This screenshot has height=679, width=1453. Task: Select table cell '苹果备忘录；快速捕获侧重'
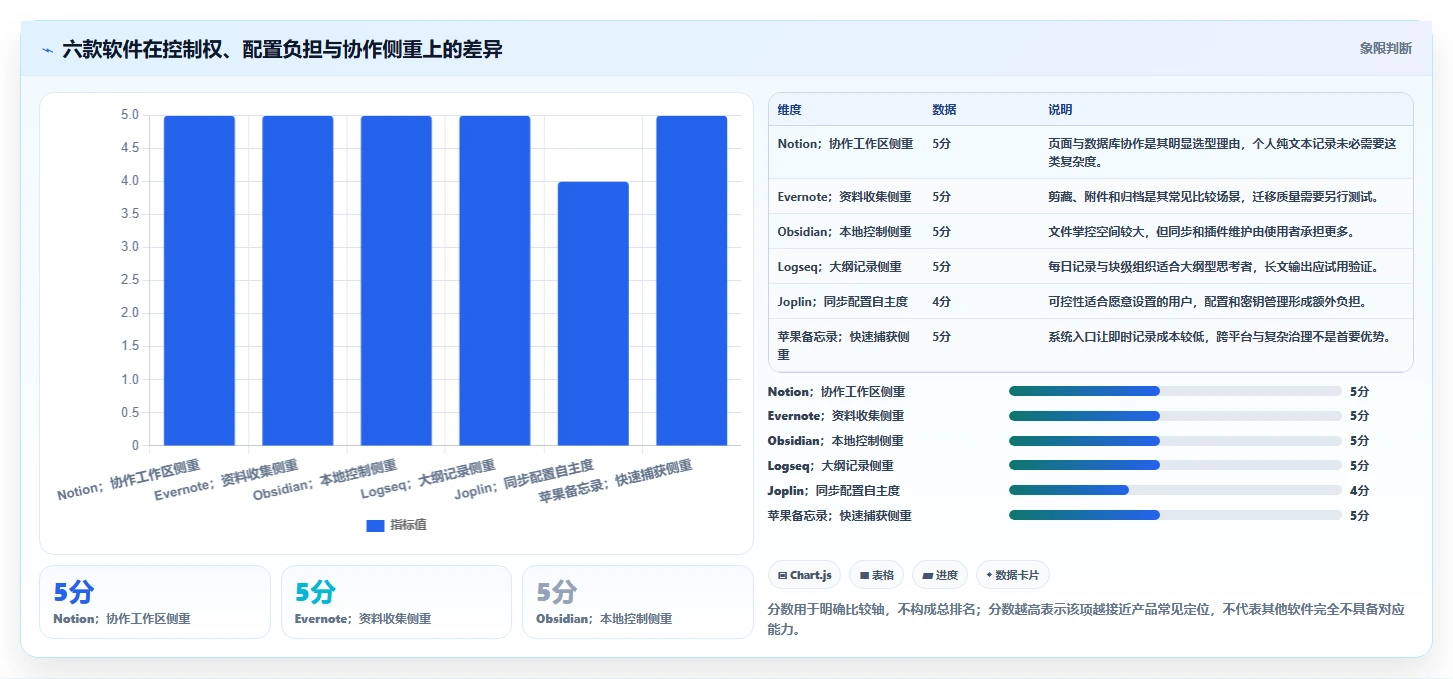click(845, 345)
